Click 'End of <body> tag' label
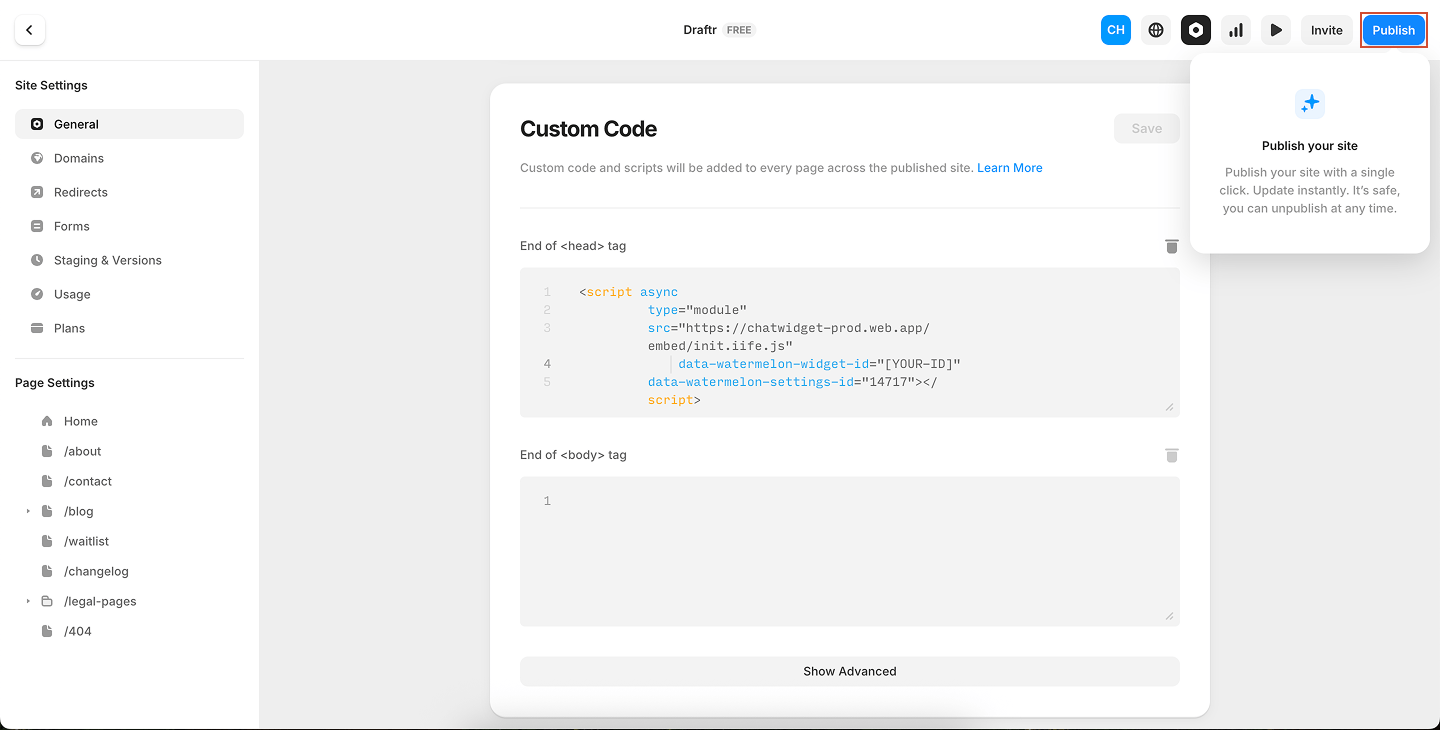The width and height of the screenshot is (1440, 730). pos(573,455)
